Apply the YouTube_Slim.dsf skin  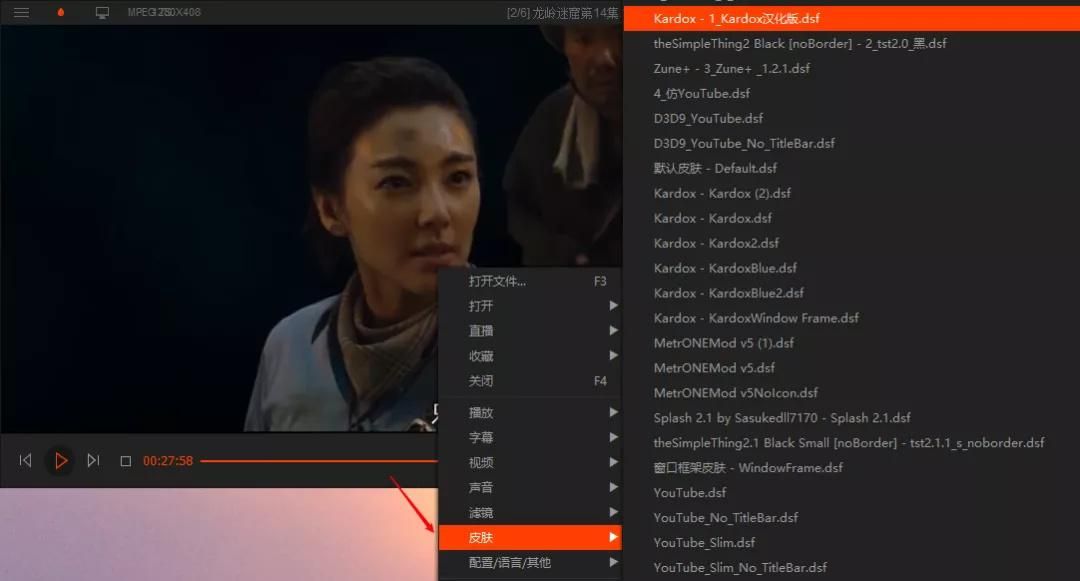pos(704,543)
